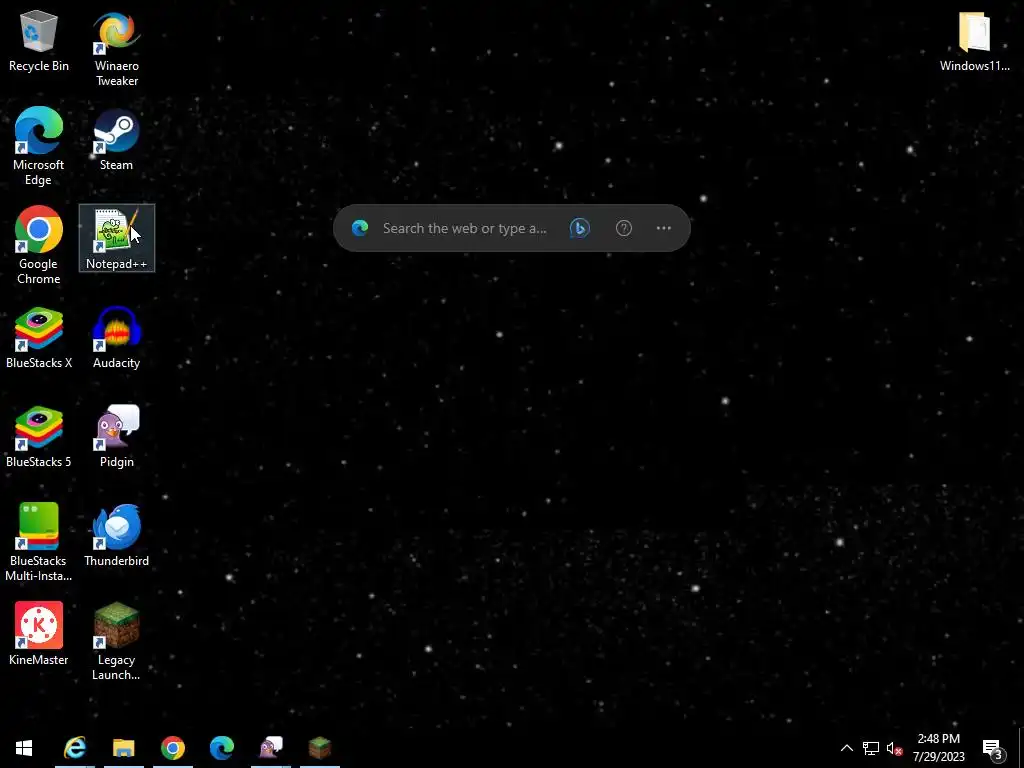Open Bing chat from search bar

click(580, 228)
